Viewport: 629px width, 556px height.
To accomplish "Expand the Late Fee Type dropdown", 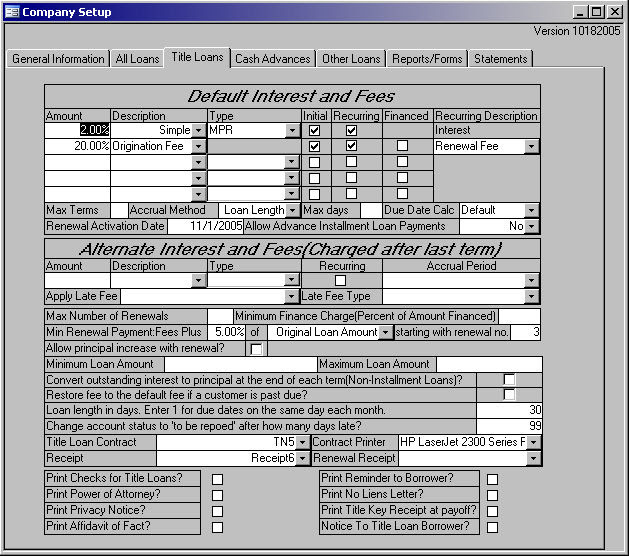I will [x=531, y=296].
